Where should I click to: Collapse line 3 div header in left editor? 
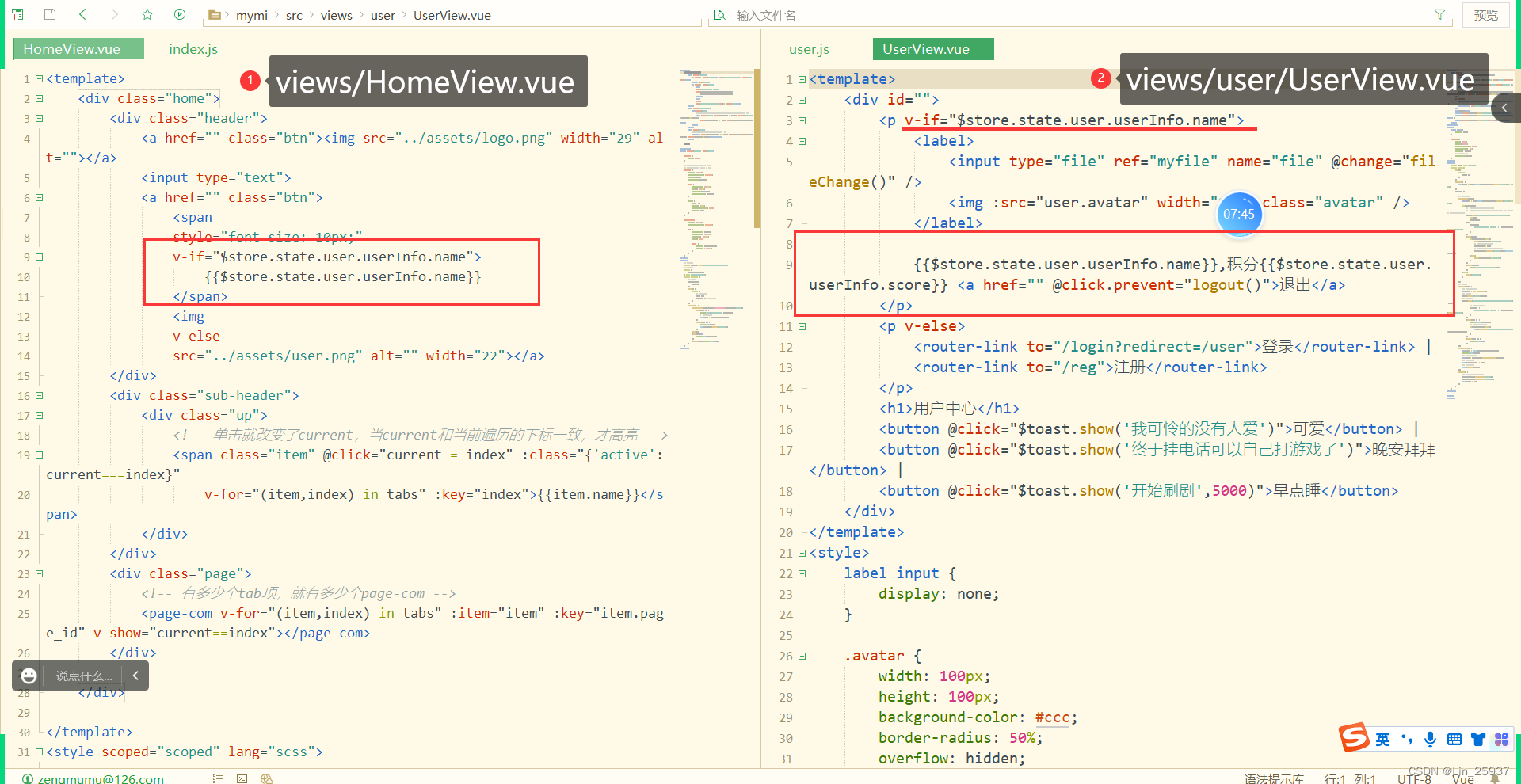click(39, 119)
